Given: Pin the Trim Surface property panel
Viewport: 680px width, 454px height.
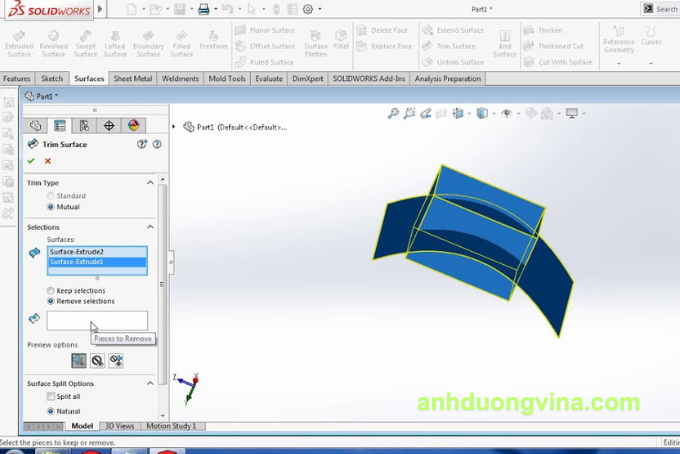Looking at the screenshot, I should click(142, 144).
